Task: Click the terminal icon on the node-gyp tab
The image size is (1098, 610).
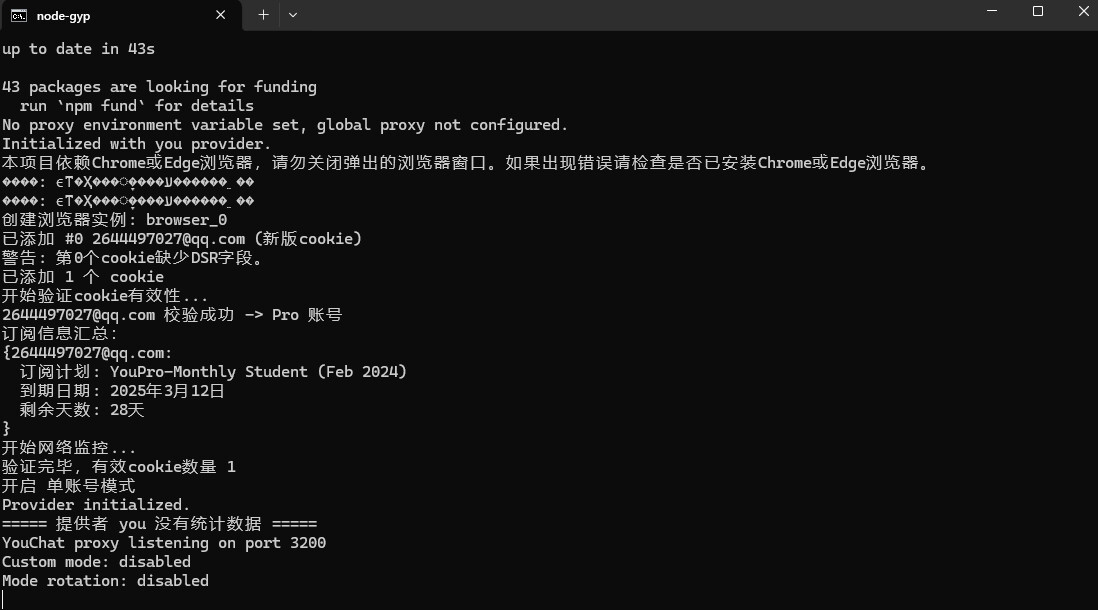Action: pyautogui.click(x=18, y=14)
